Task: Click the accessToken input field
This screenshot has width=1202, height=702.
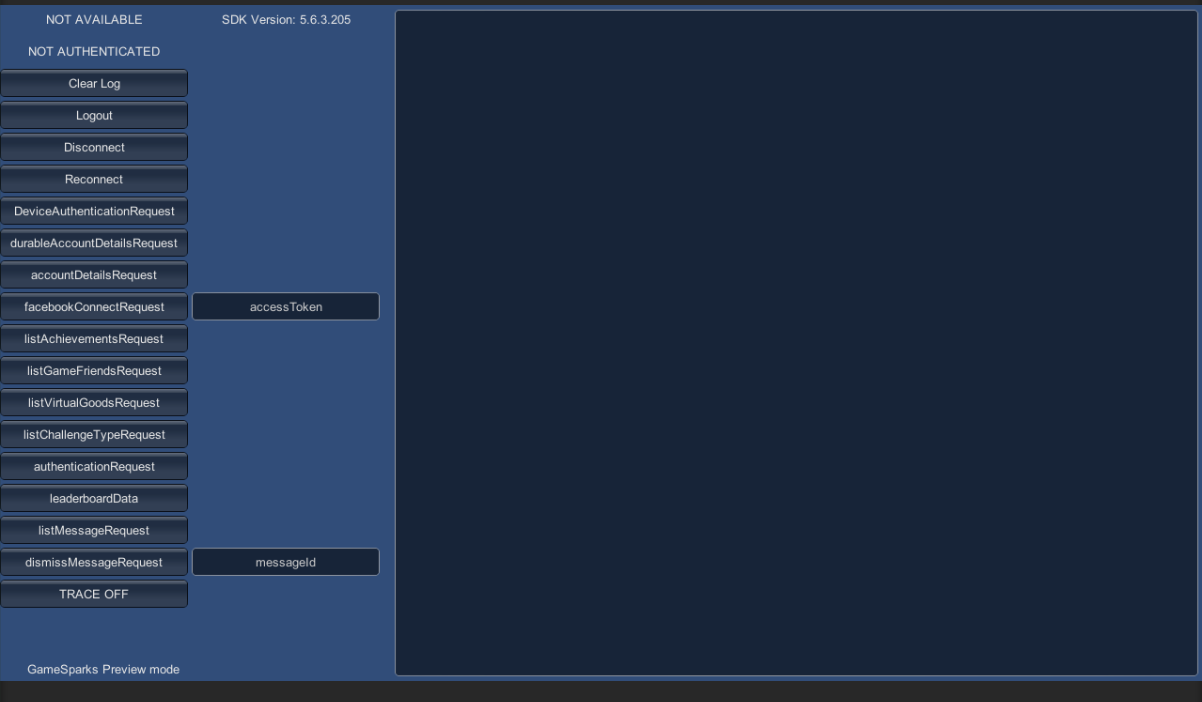Action: pyautogui.click(x=285, y=306)
